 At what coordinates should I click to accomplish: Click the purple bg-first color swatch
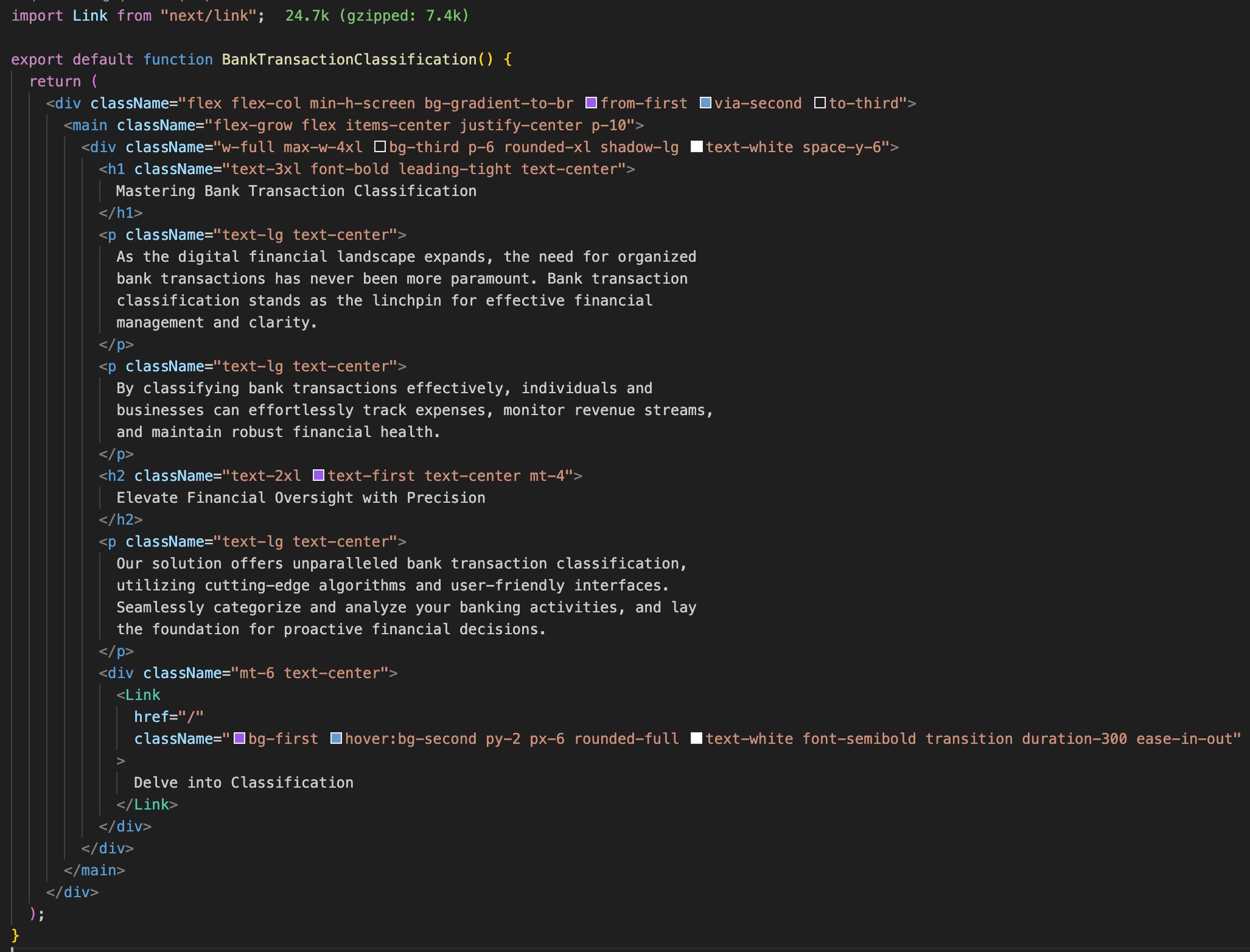coord(240,738)
